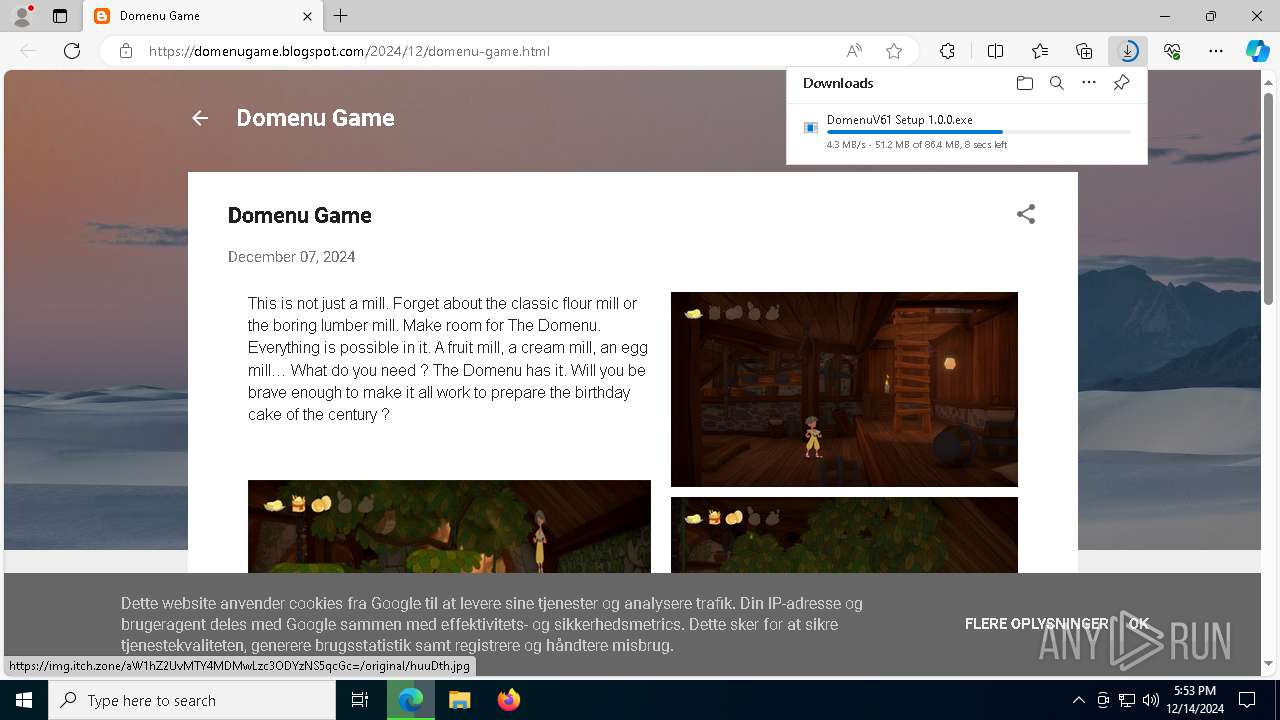Image resolution: width=1280 pixels, height=720 pixels.
Task: Open the mill interior screenshot with staircase
Action: coord(844,389)
